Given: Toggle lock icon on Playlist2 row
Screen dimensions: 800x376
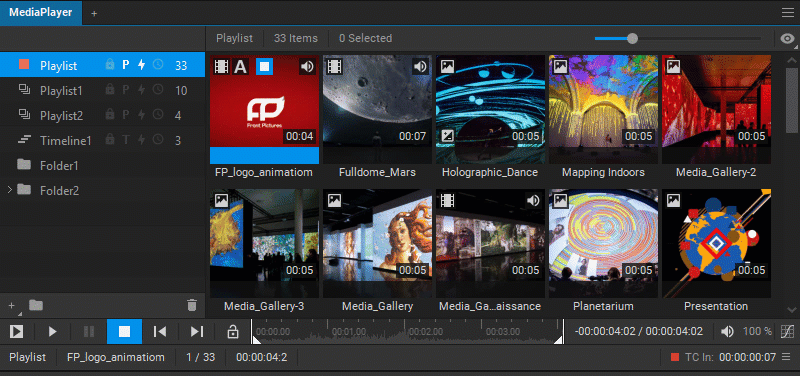Looking at the screenshot, I should (x=109, y=115).
